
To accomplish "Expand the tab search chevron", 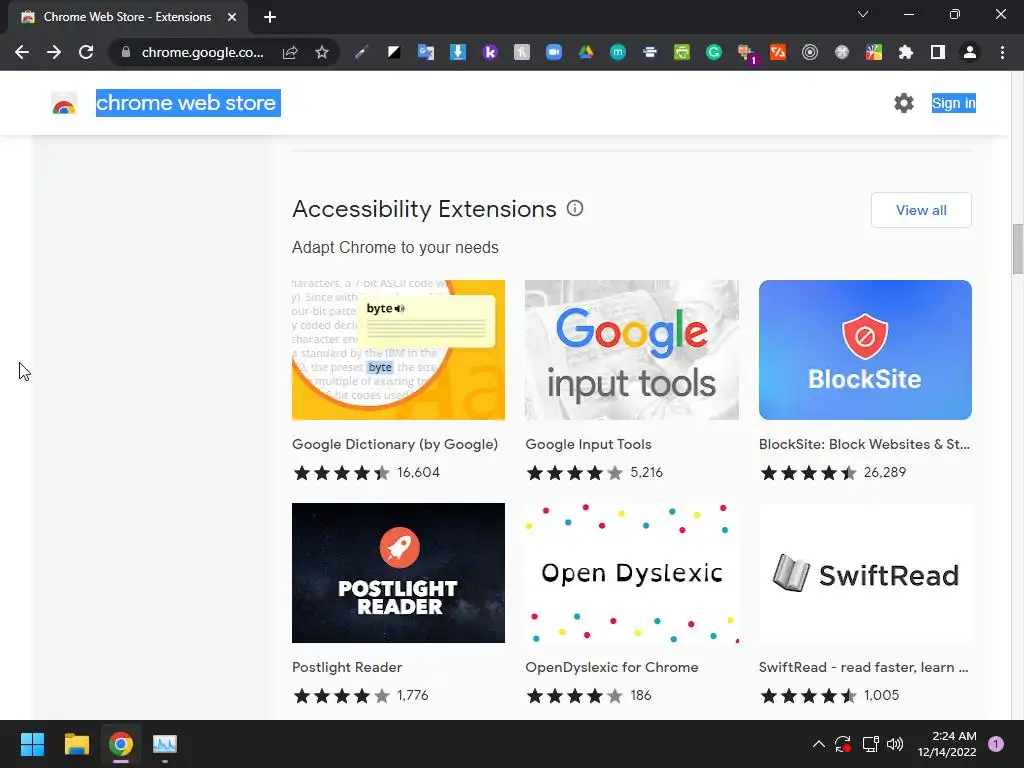I will click(863, 14).
